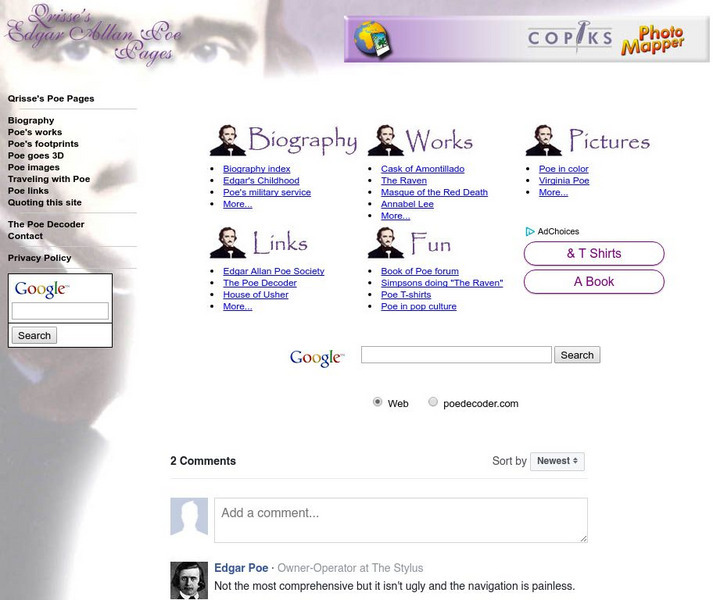Open the Book of Poe forum link

tap(420, 272)
